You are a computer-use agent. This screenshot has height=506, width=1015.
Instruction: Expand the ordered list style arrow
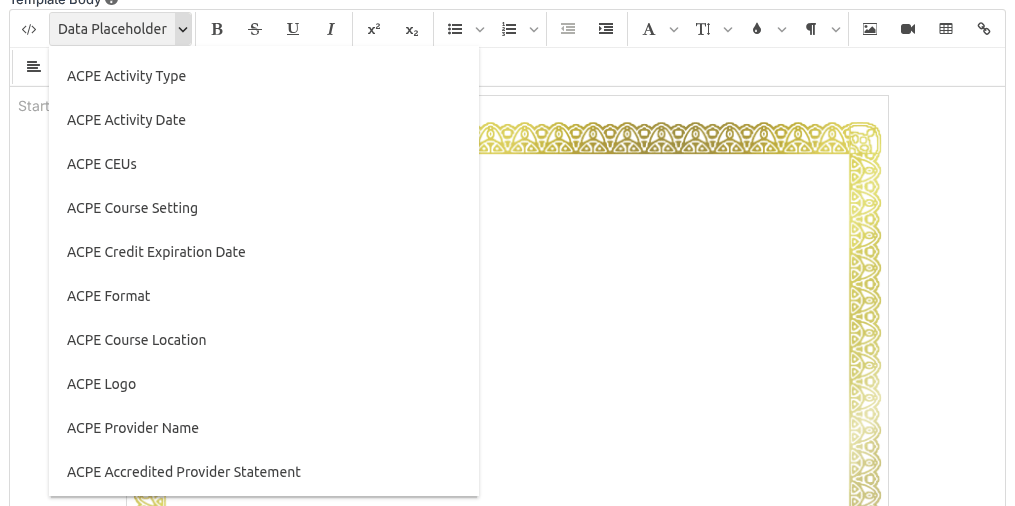pos(534,29)
